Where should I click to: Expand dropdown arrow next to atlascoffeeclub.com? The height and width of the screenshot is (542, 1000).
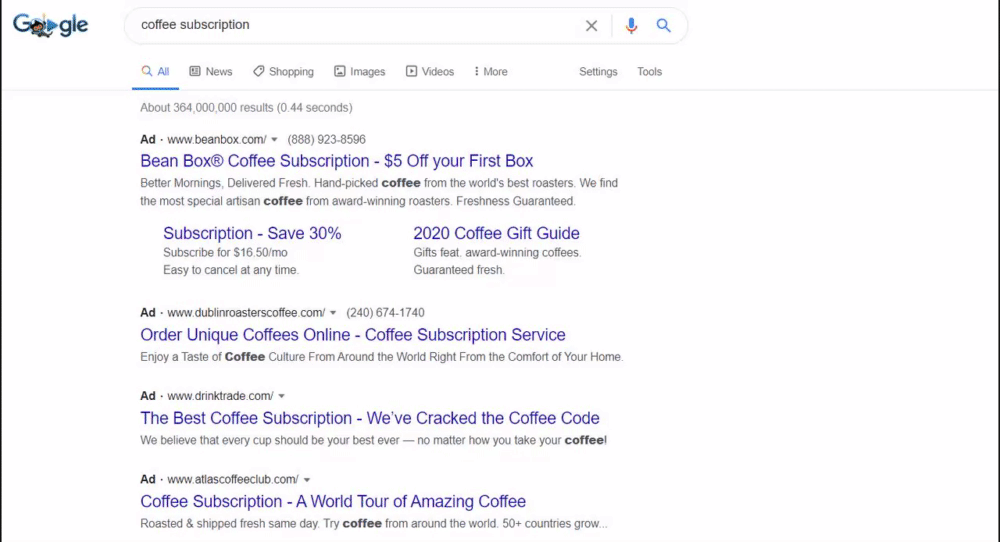click(307, 480)
